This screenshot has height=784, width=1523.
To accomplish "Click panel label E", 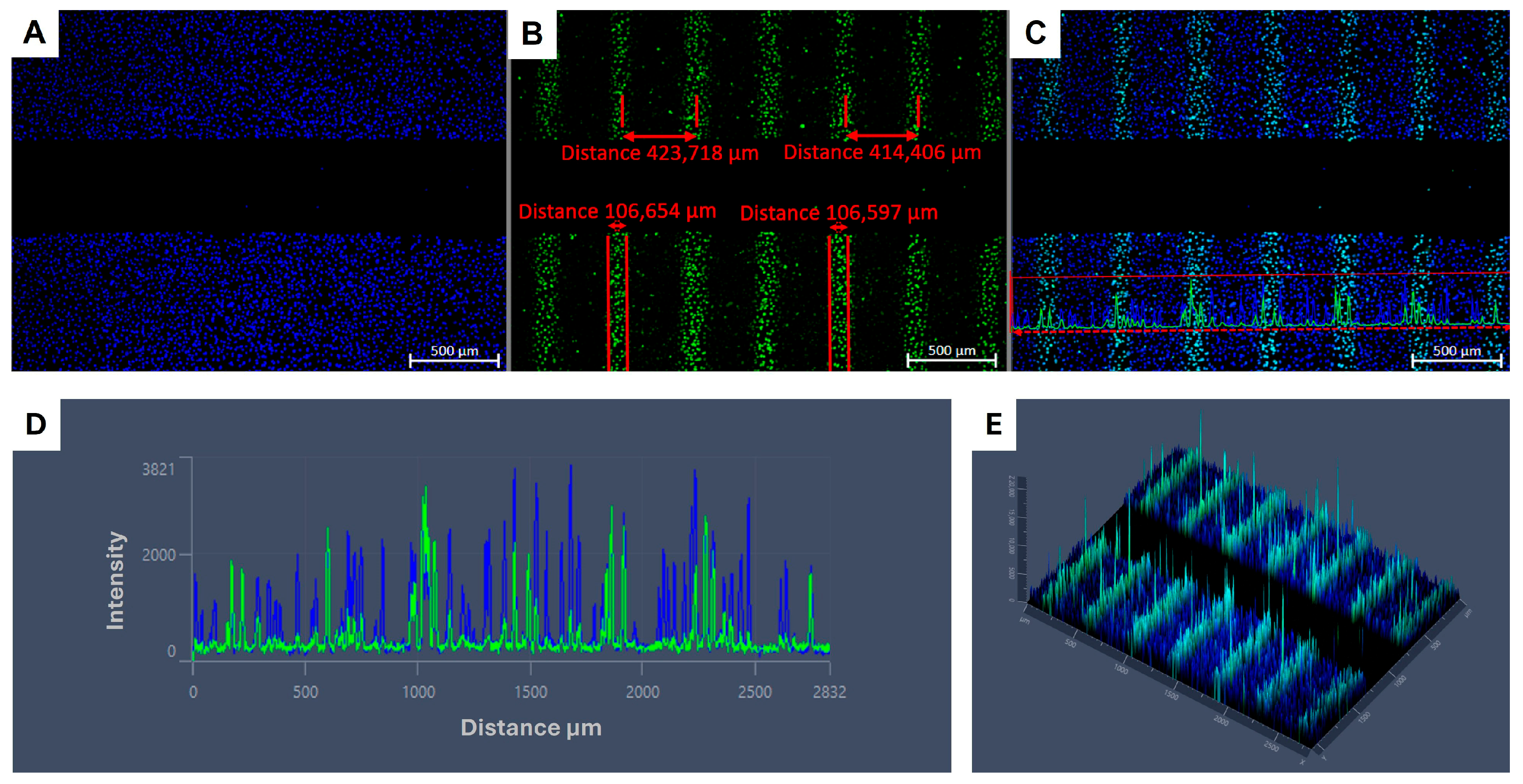I will tap(994, 424).
